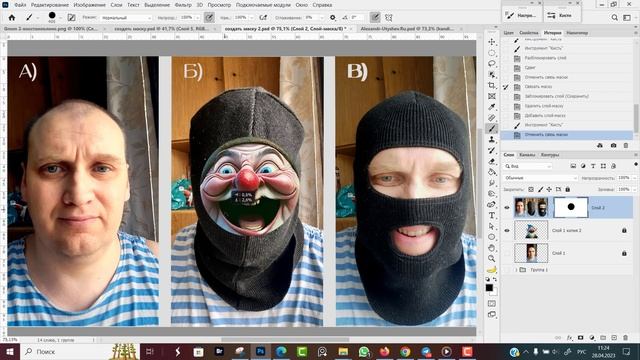Select the Zoom magnifier tool
This screenshot has width=640, height=360.
pyautogui.click(x=492, y=258)
